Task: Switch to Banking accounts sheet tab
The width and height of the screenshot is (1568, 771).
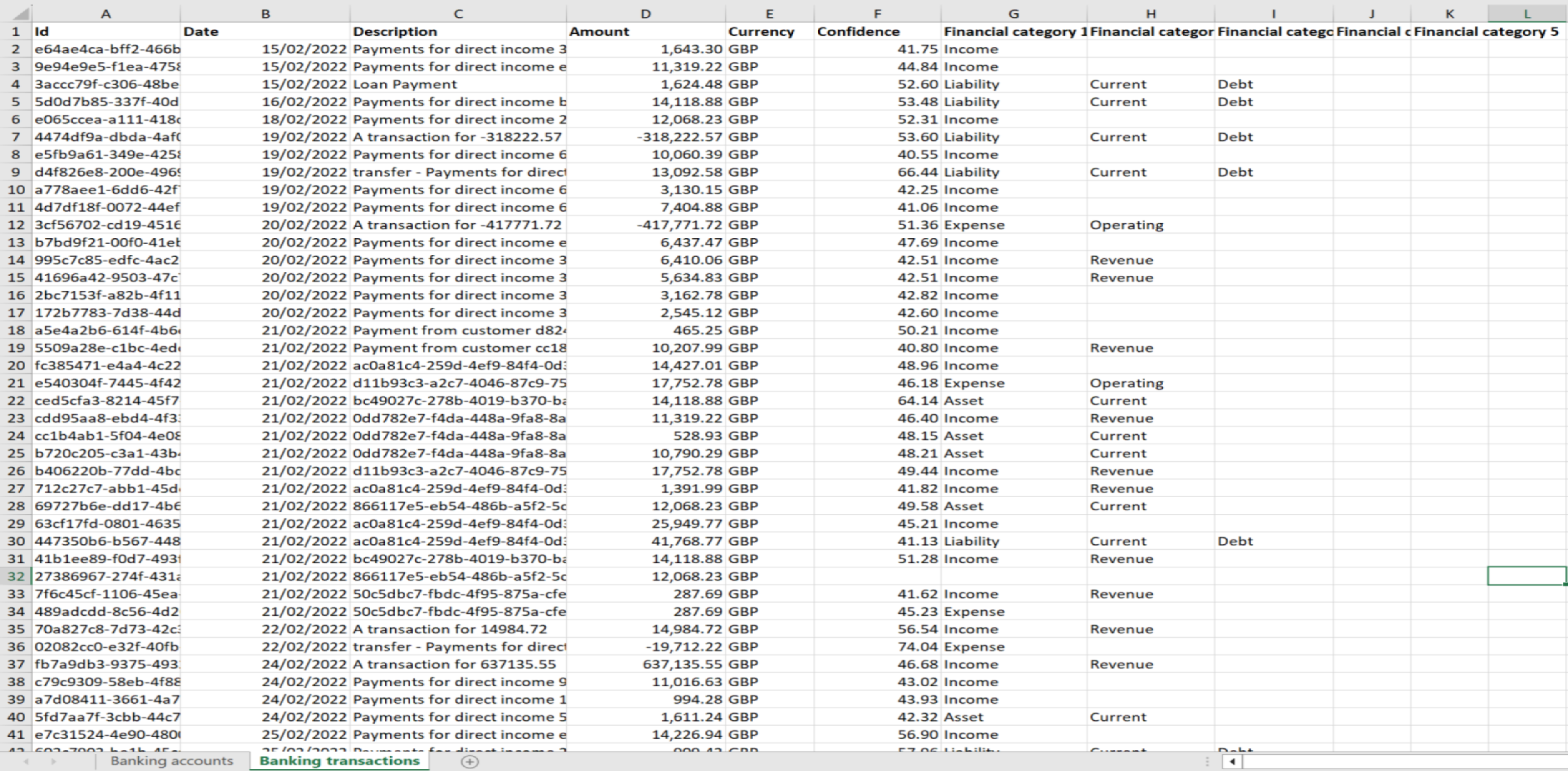Action: point(171,760)
